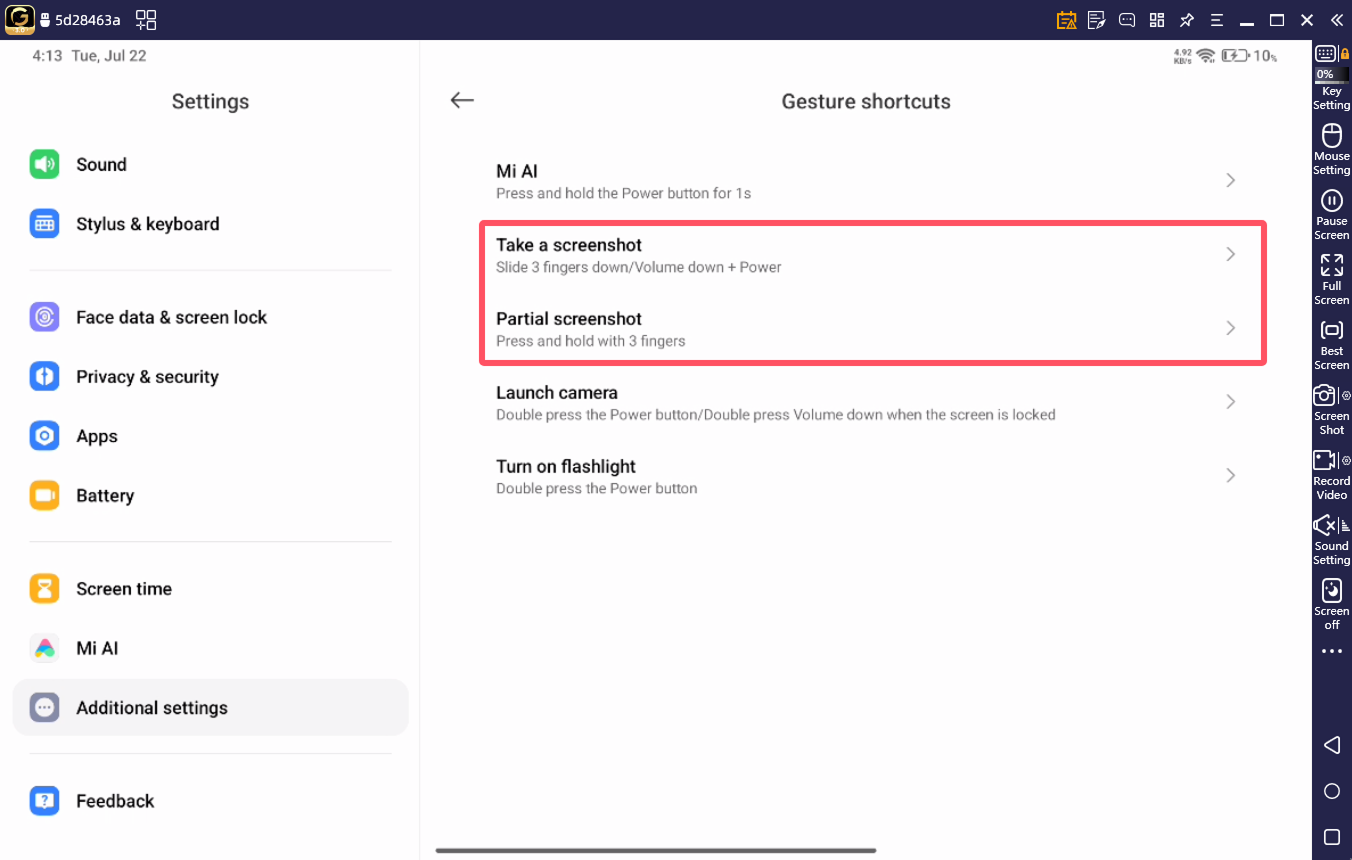The image size is (1352, 860).
Task: Click the 5d28463a device title
Action: pos(88,20)
